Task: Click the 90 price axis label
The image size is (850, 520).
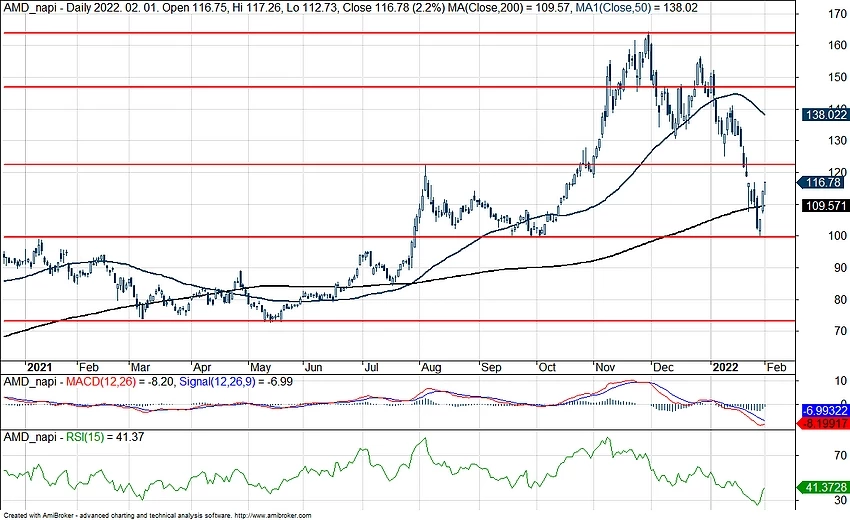Action: [x=841, y=268]
